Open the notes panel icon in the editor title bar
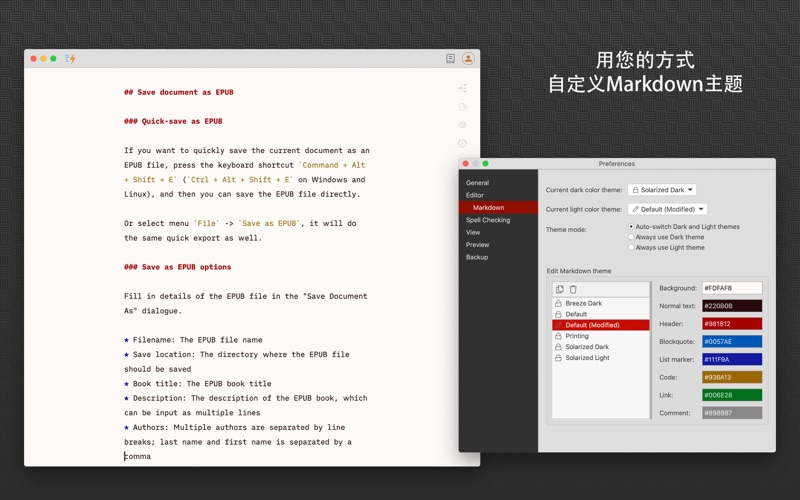 point(450,59)
